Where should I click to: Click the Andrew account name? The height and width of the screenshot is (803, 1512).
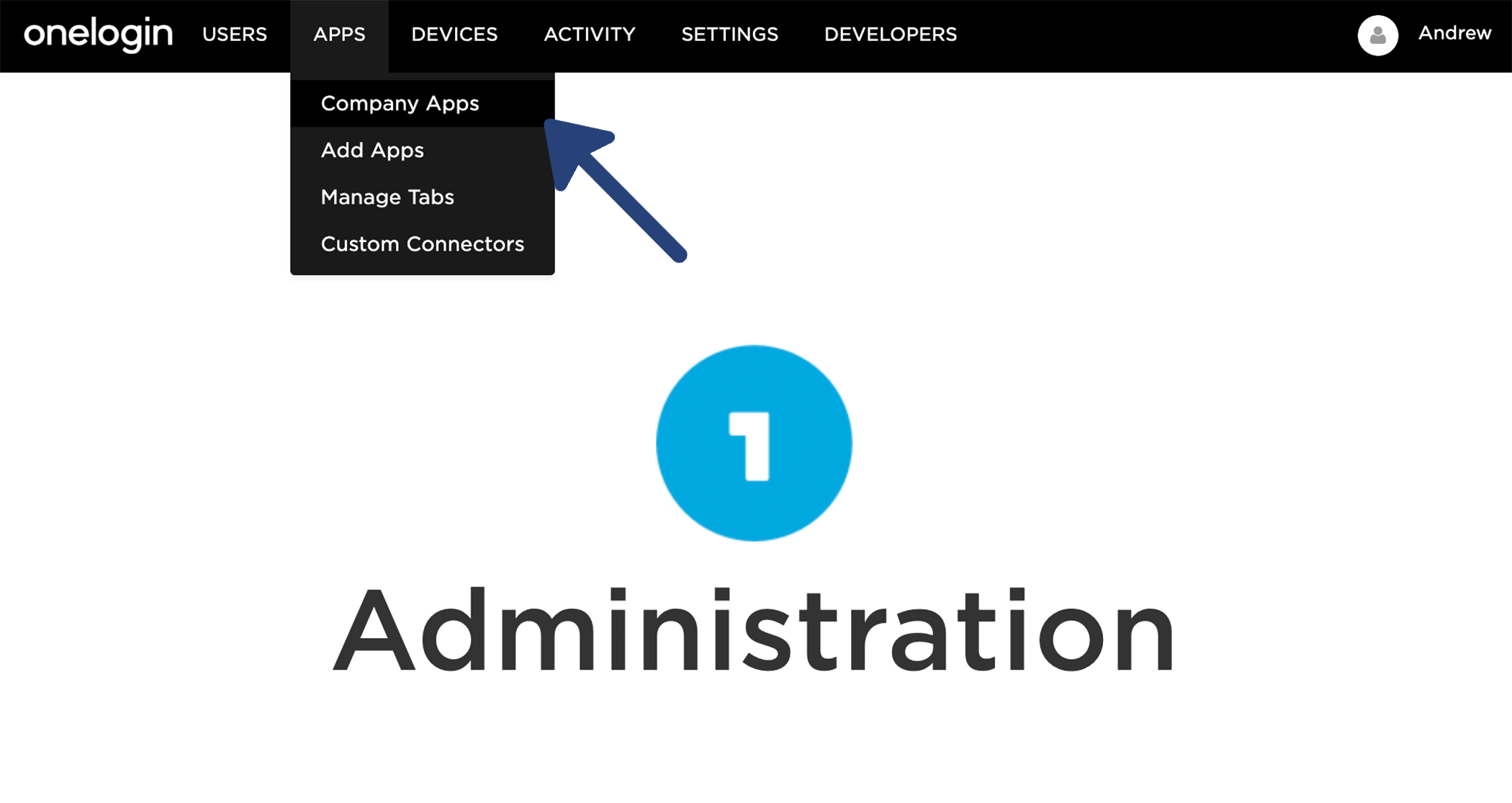click(1454, 33)
